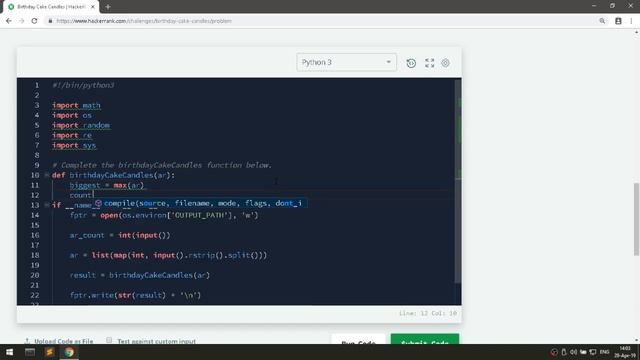Collapse the birthdayCakeCandles function fold marker
The image size is (640, 360).
[47, 175]
